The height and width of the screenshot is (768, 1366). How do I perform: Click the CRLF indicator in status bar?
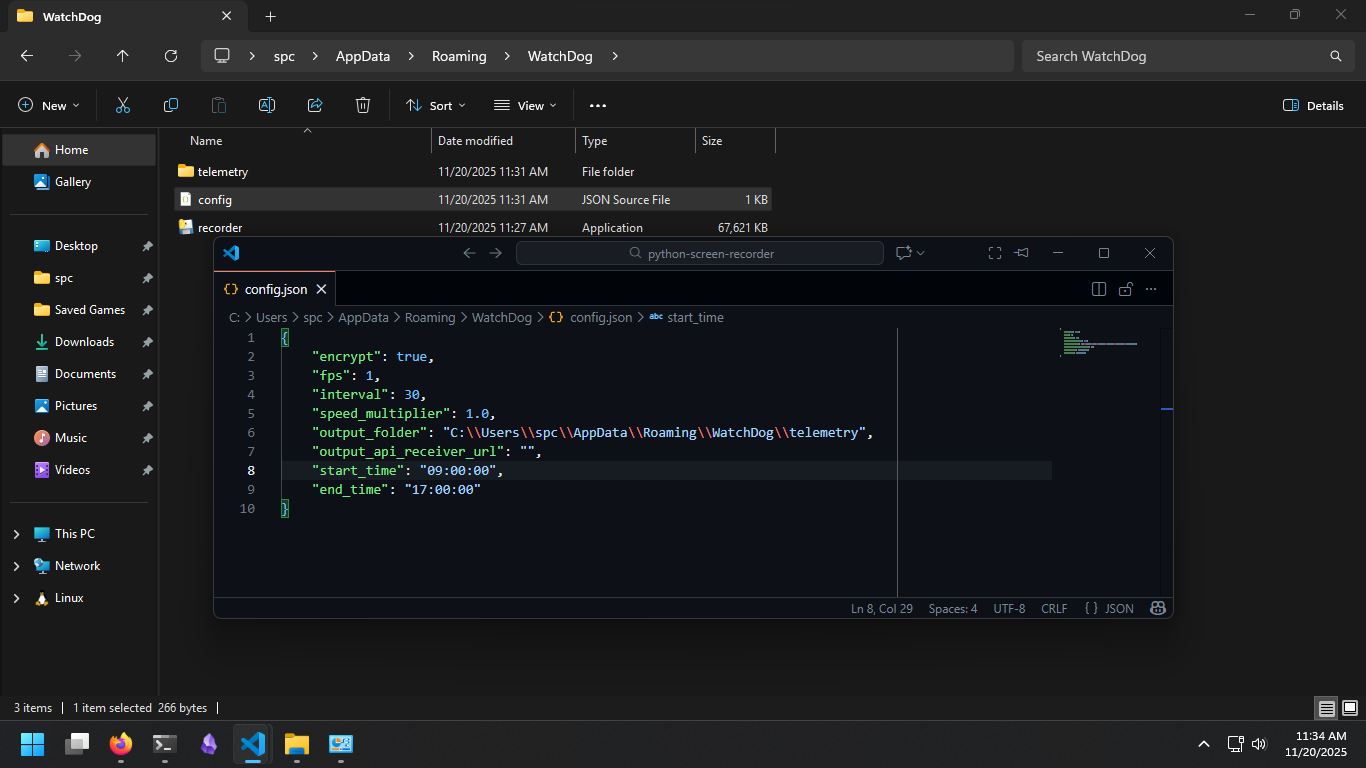(1053, 607)
